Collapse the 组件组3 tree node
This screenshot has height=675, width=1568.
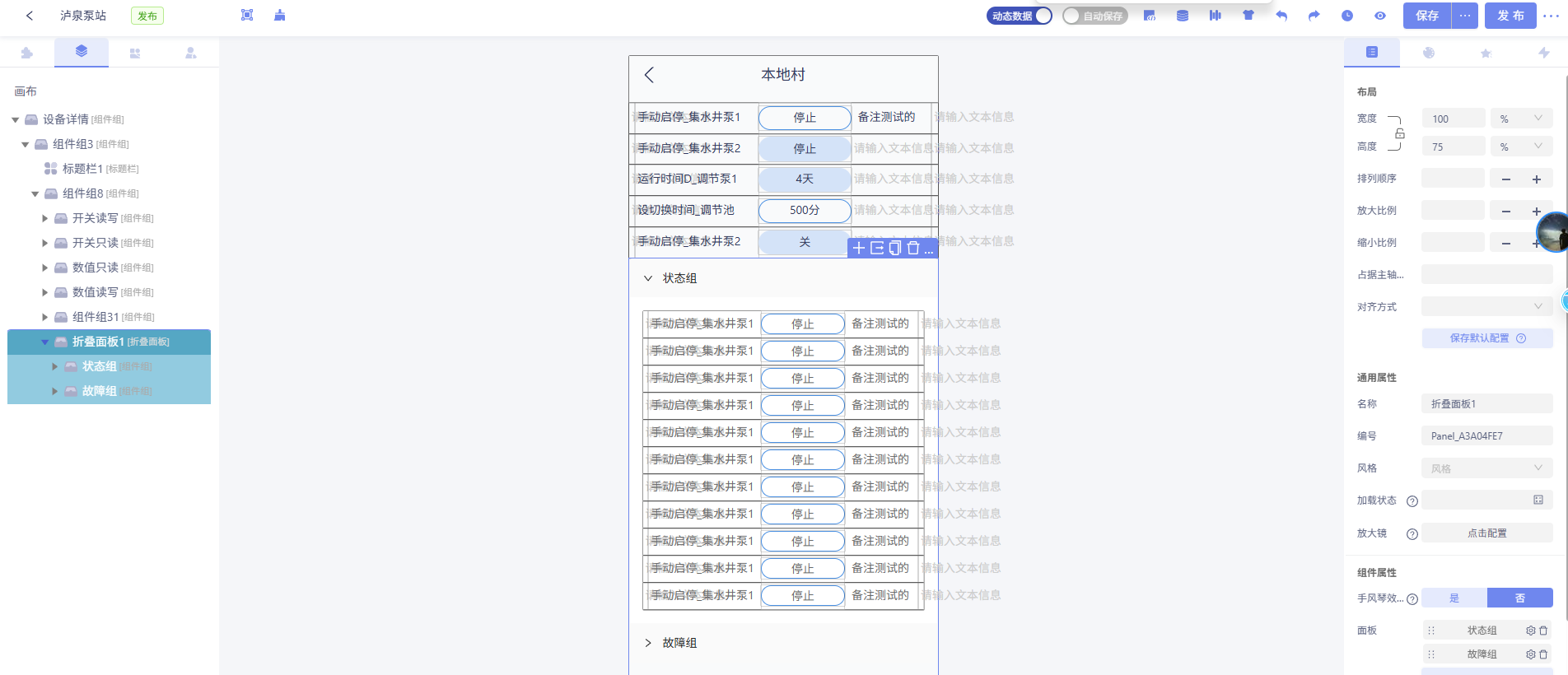[x=25, y=145]
